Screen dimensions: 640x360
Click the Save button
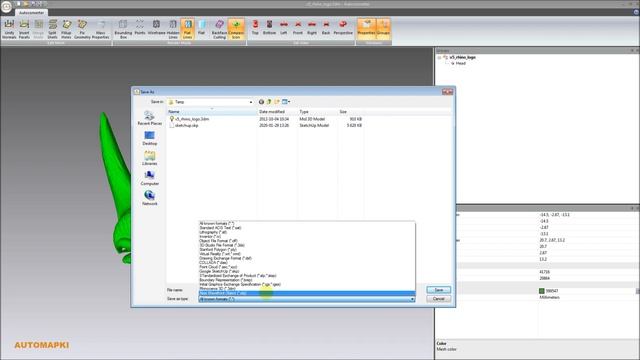pos(439,290)
